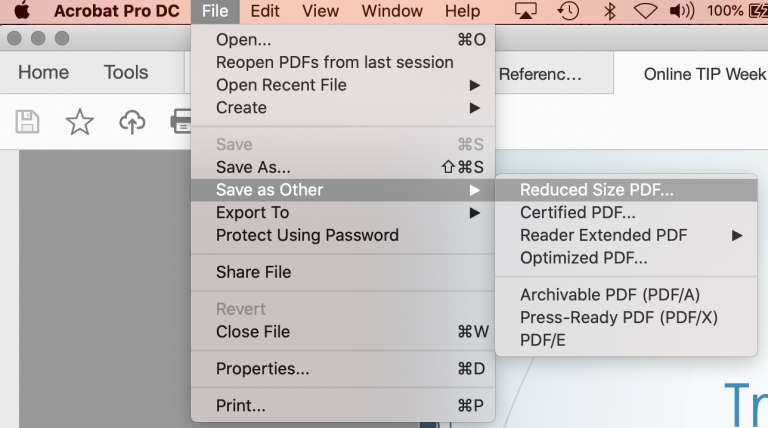This screenshot has height=428, width=768.
Task: Click the Bluetooth status icon
Action: (x=610, y=11)
